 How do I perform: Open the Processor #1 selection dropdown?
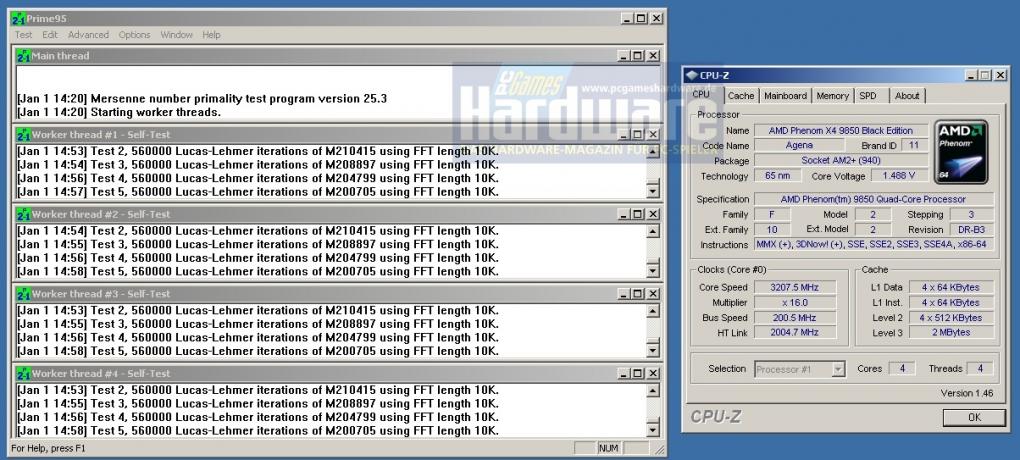pyautogui.click(x=839, y=370)
